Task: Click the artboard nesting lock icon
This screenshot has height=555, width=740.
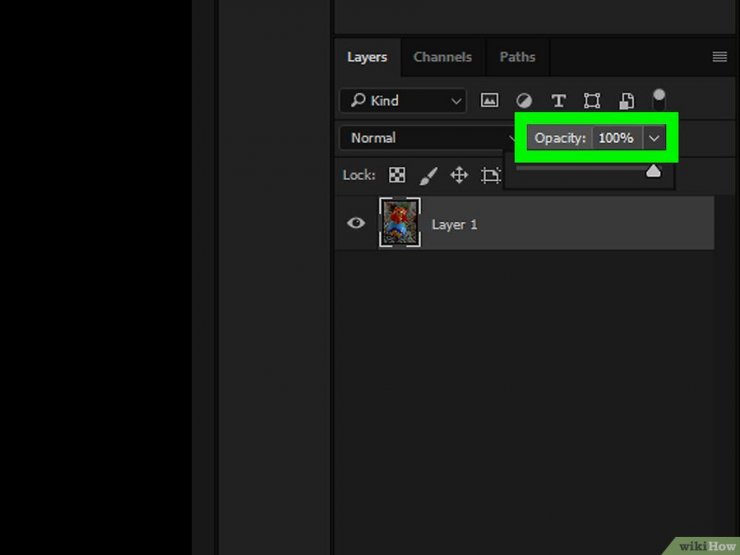Action: pos(490,175)
